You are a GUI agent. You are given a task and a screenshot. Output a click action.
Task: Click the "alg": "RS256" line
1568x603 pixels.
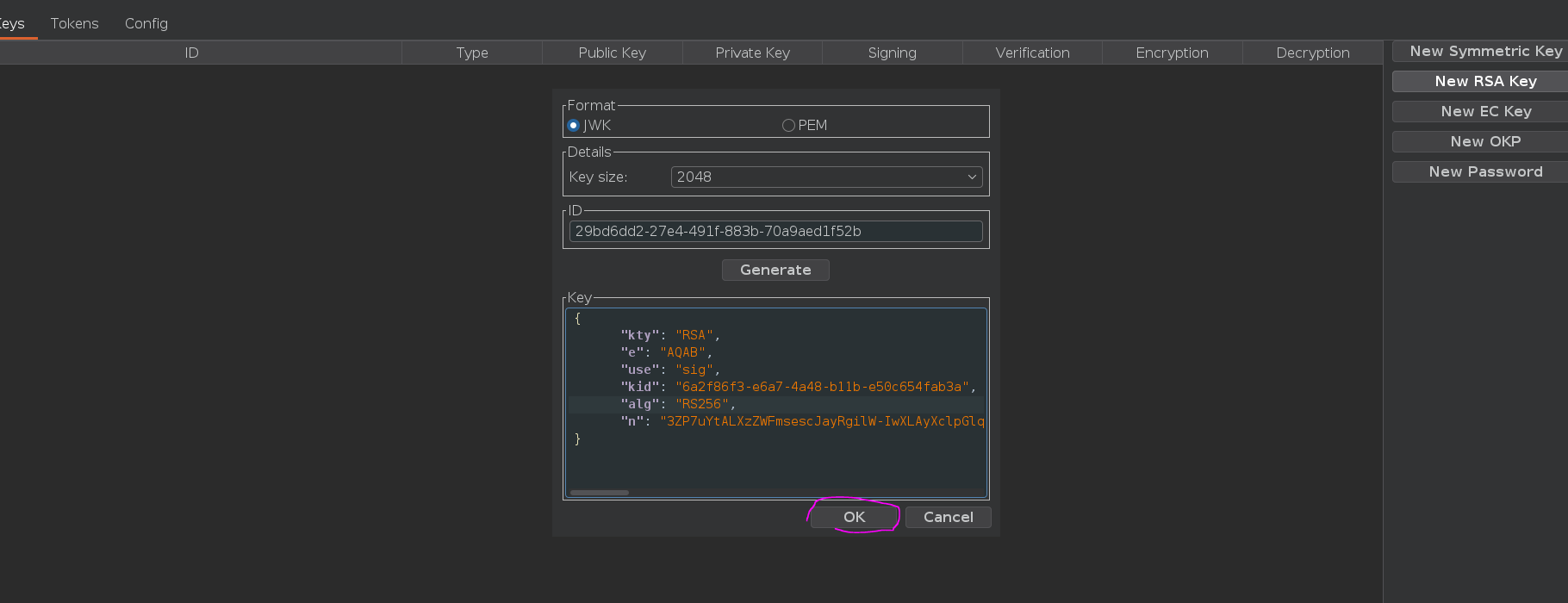tap(678, 404)
